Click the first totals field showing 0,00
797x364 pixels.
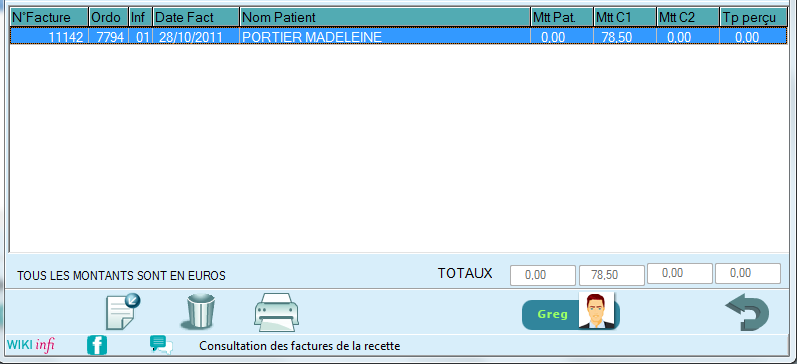(543, 275)
